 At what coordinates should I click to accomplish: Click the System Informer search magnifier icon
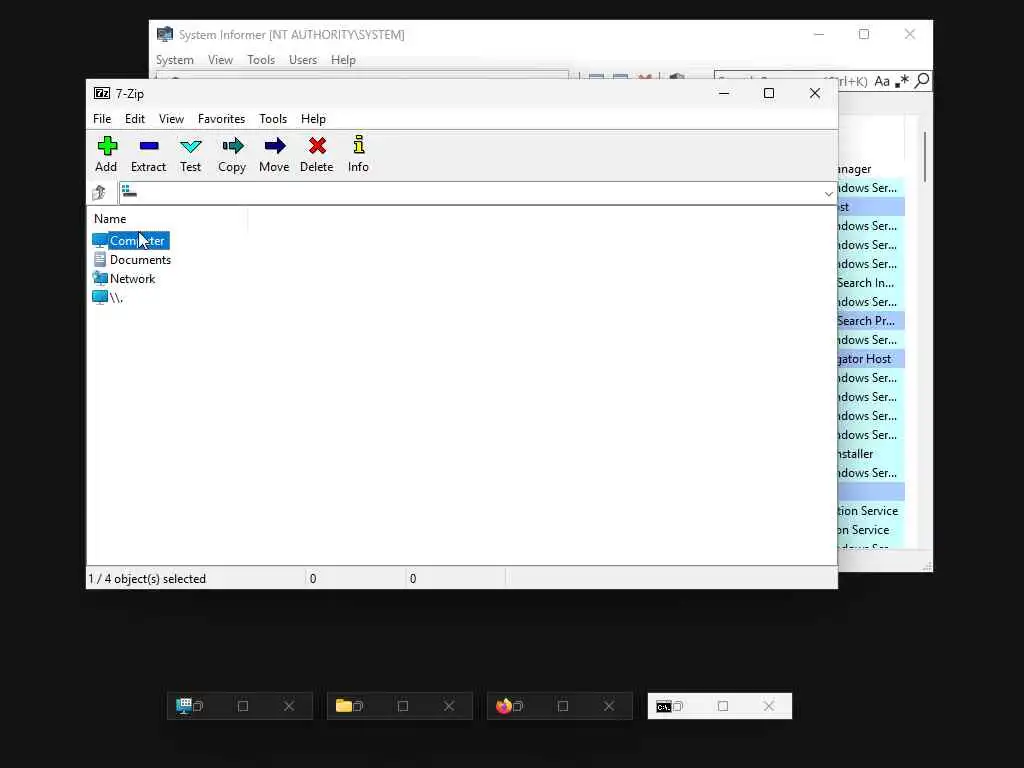[x=922, y=81]
